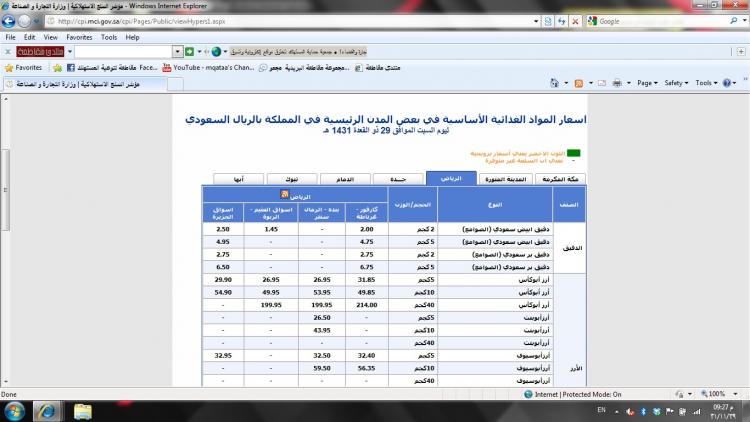Open the View menu
Image resolution: width=750 pixels, height=422 pixels.
tap(49, 37)
